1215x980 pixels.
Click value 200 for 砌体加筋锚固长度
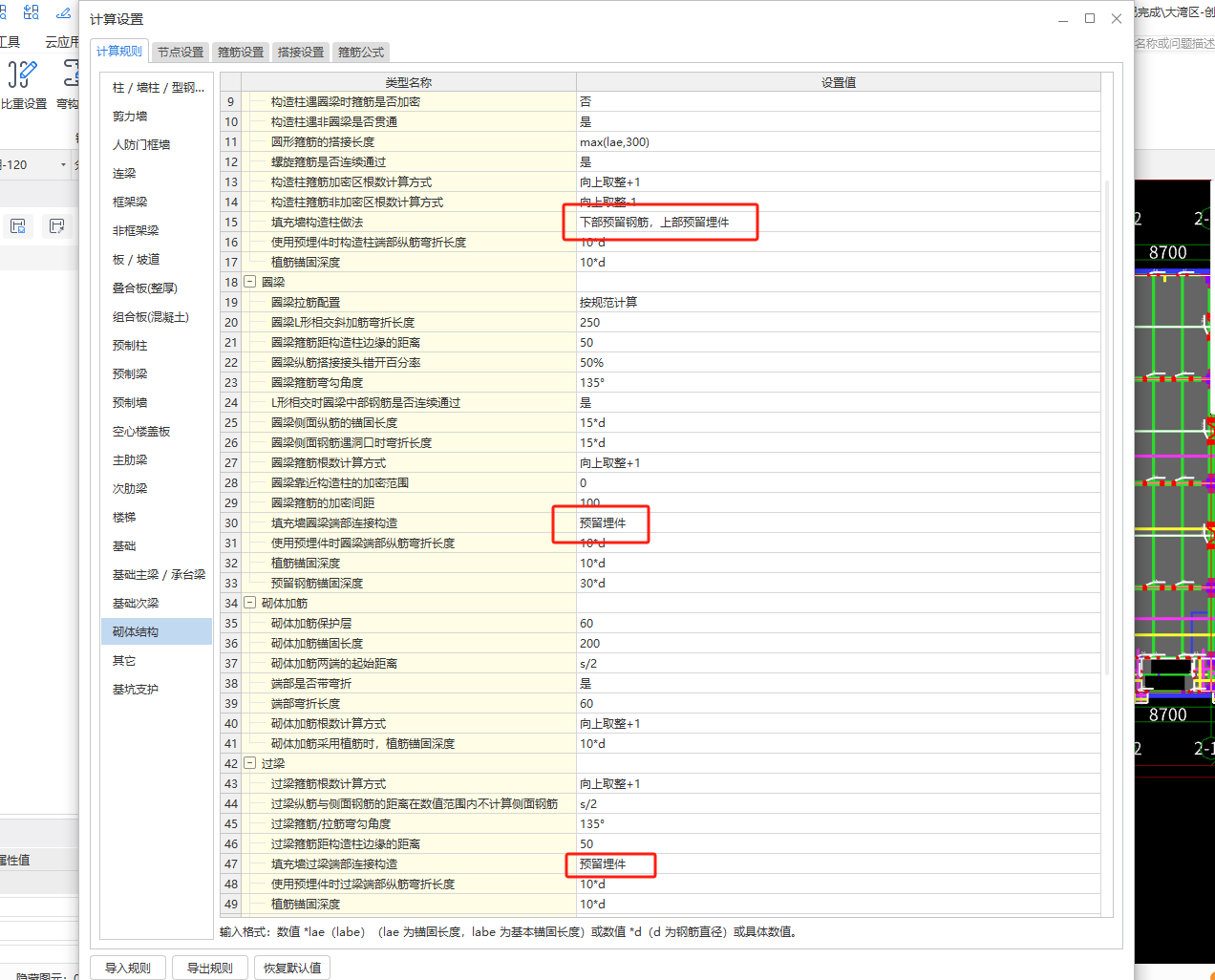tap(589, 643)
